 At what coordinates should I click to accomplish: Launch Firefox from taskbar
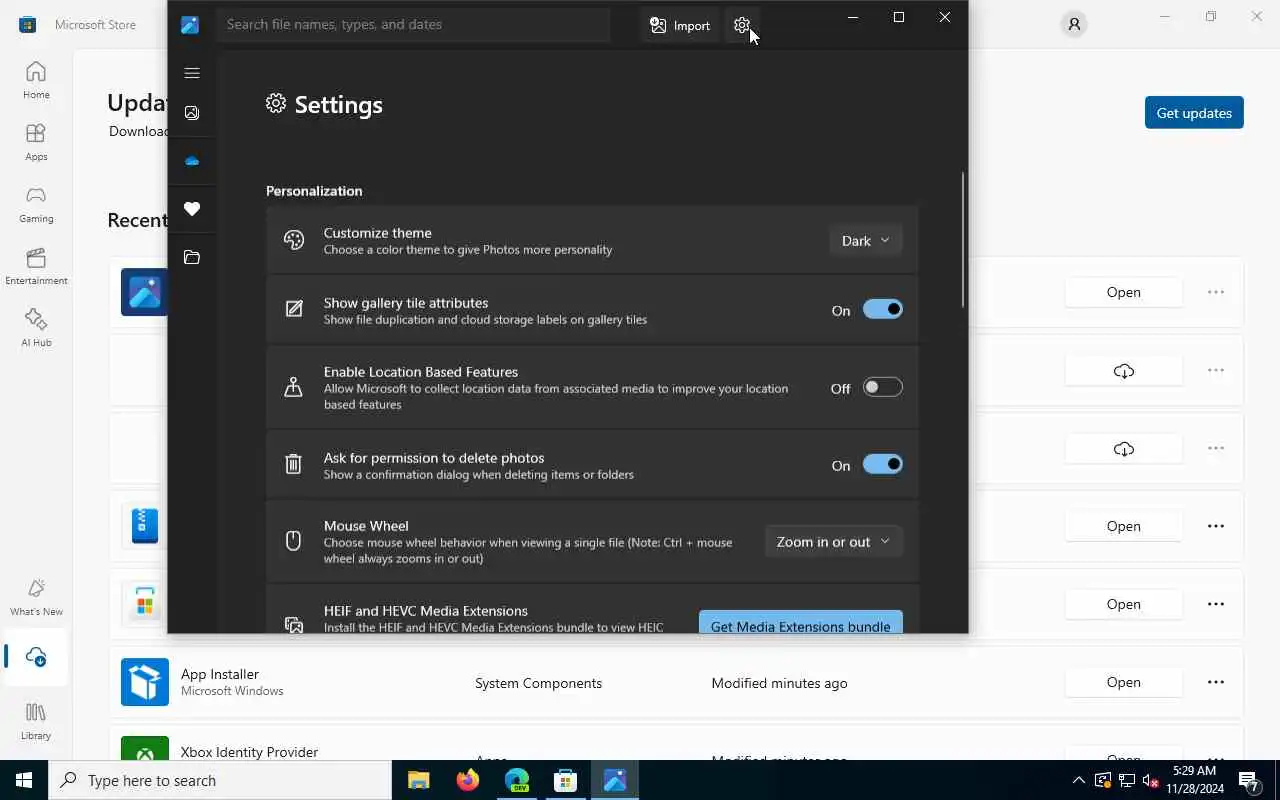pyautogui.click(x=467, y=780)
